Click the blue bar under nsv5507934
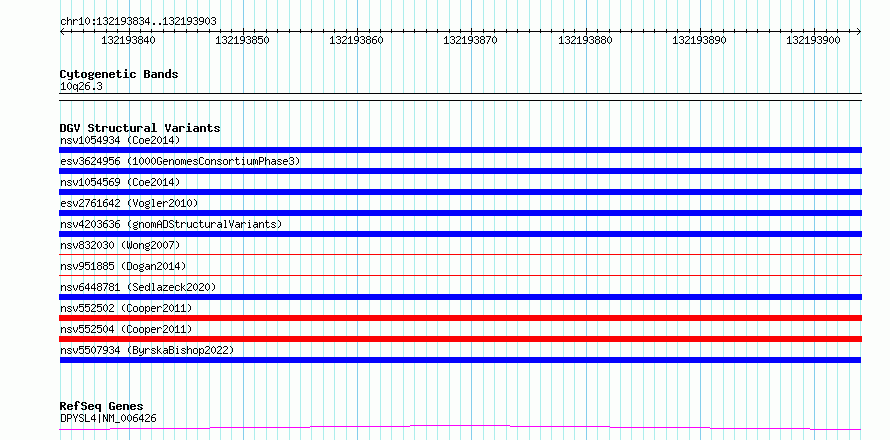Image resolution: width=890 pixels, height=440 pixels. point(460,360)
